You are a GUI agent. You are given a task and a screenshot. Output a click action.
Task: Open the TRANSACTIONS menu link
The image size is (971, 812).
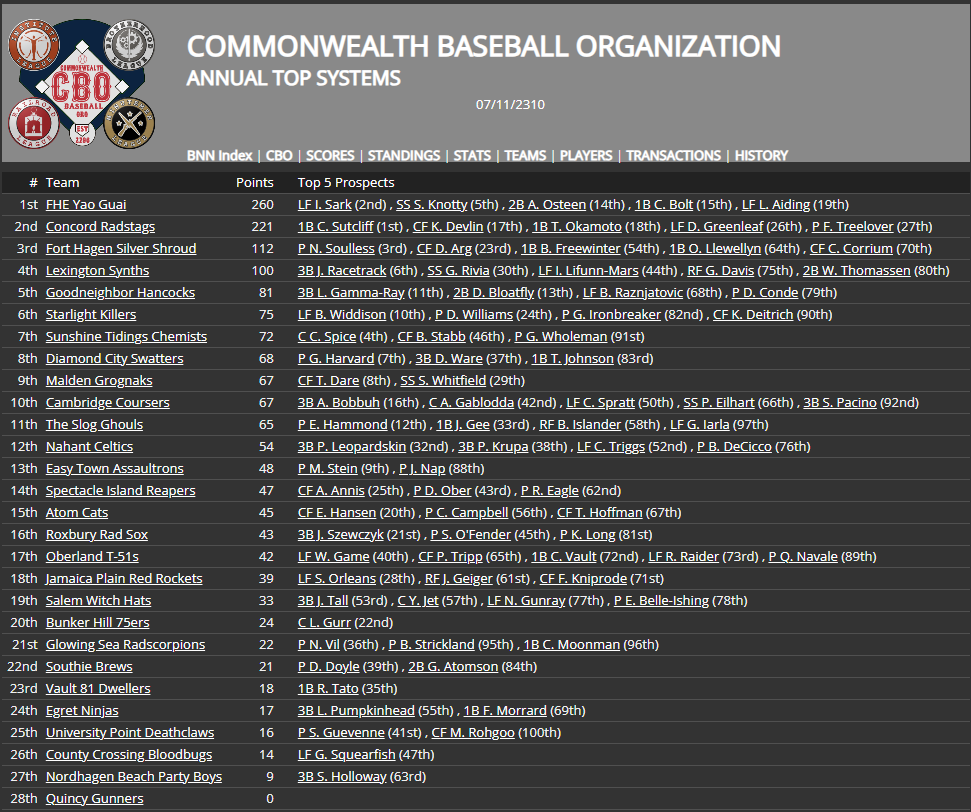tap(673, 155)
